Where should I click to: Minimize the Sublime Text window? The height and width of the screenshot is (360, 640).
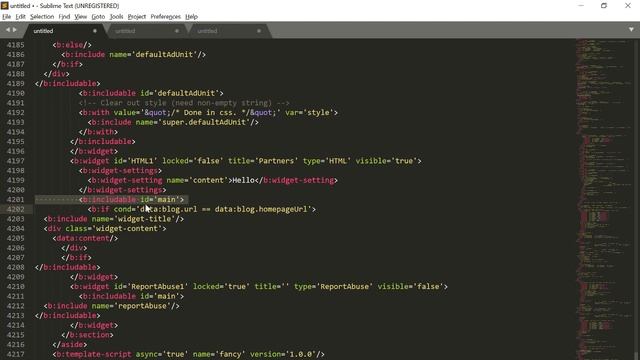tap(581, 5)
